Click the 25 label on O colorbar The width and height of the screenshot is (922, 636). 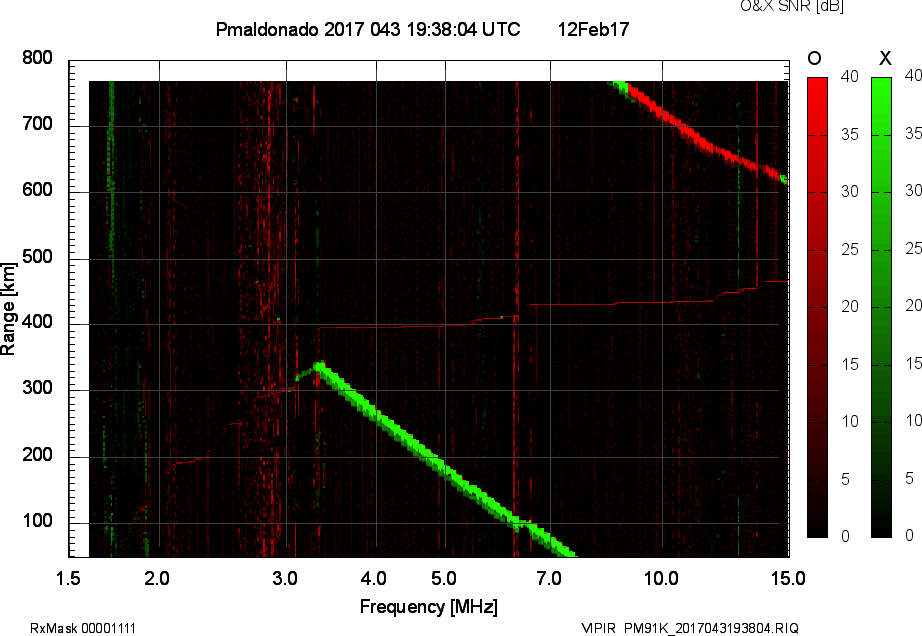point(850,249)
